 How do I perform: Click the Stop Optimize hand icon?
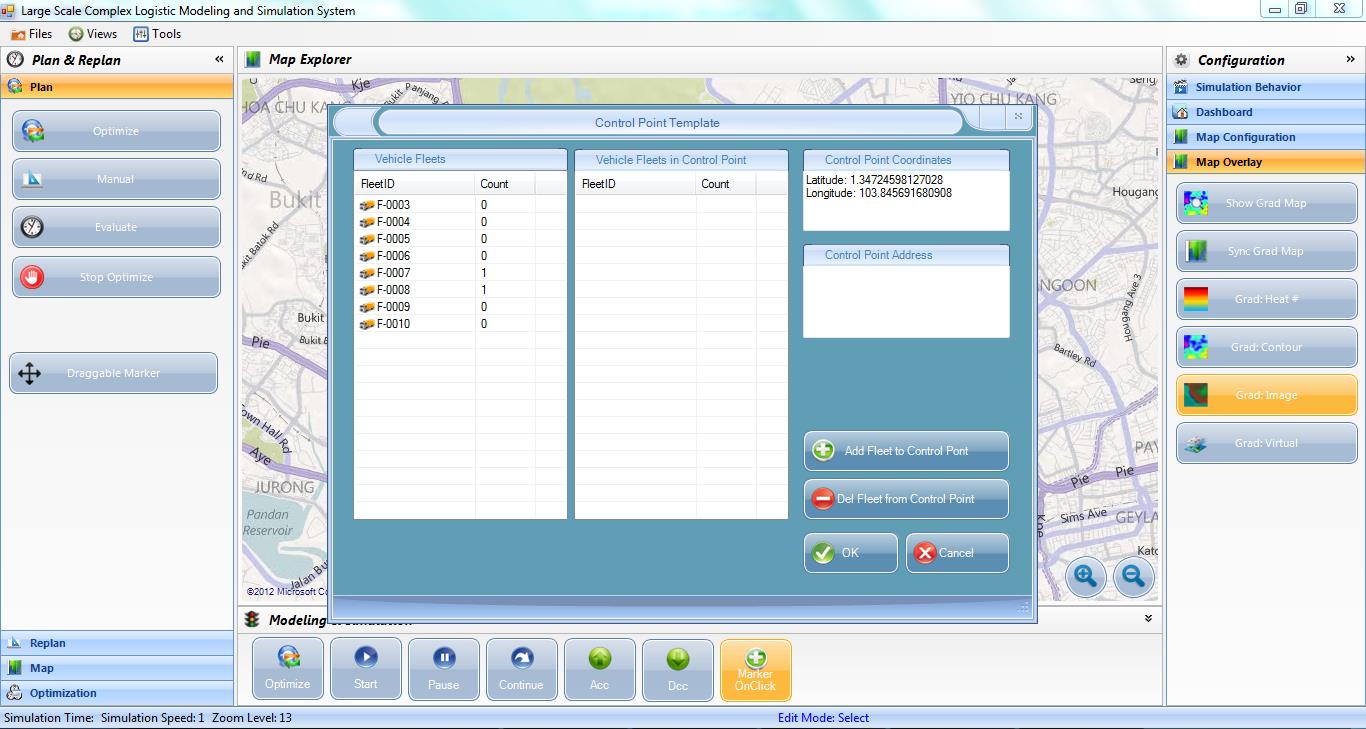[x=33, y=277]
